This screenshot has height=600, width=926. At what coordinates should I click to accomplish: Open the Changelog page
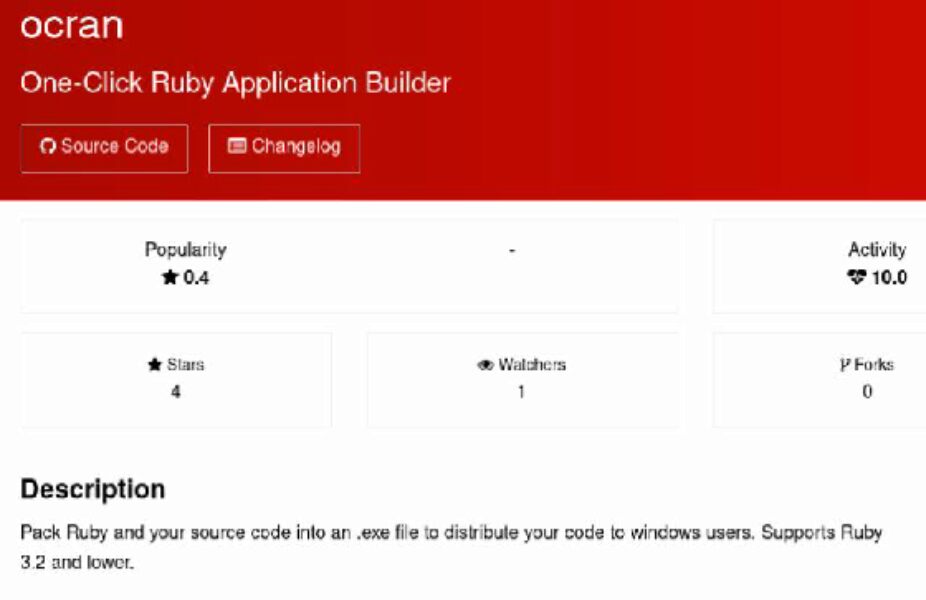pos(284,146)
